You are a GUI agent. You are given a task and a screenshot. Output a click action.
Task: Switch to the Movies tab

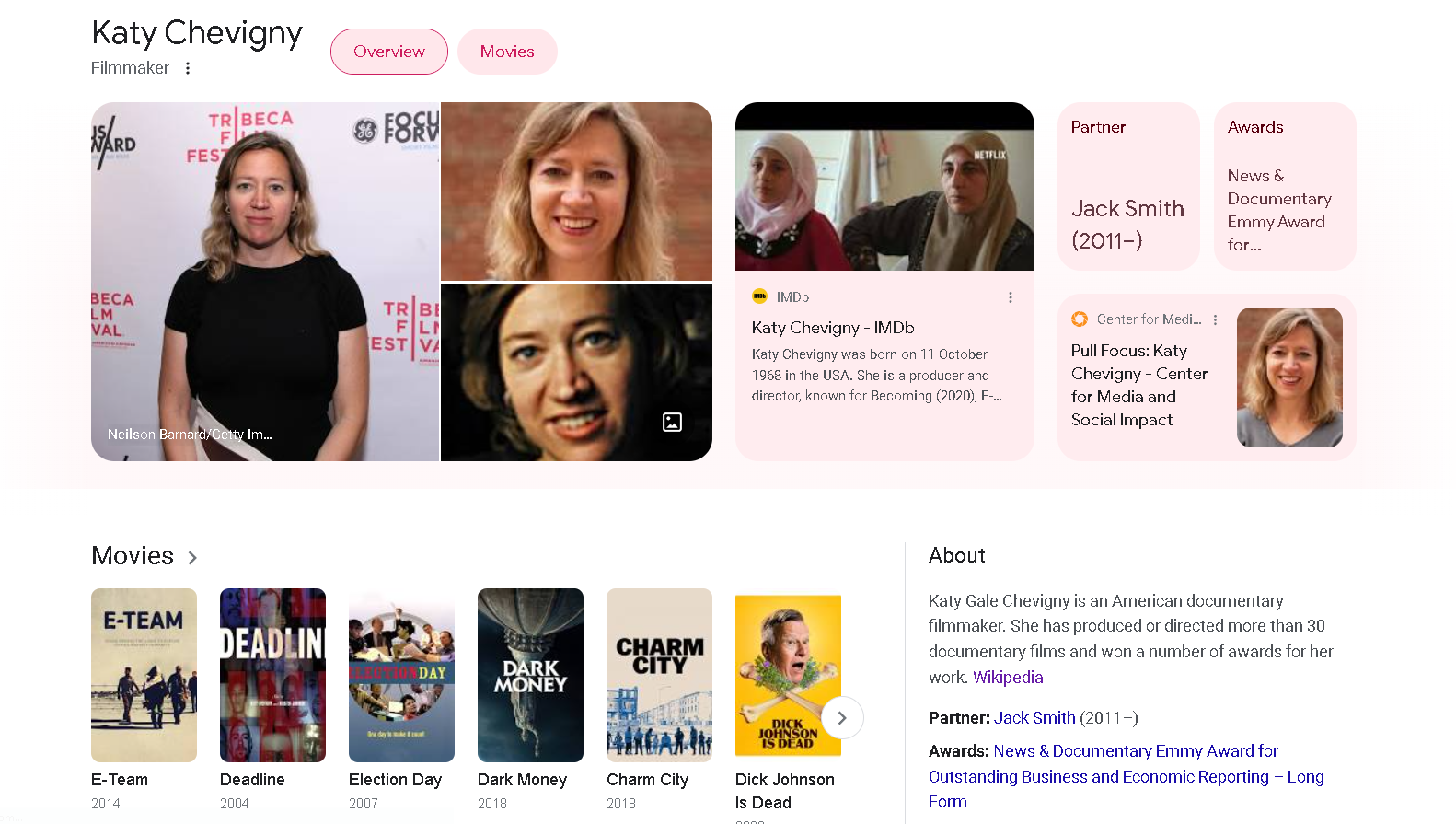tap(507, 52)
